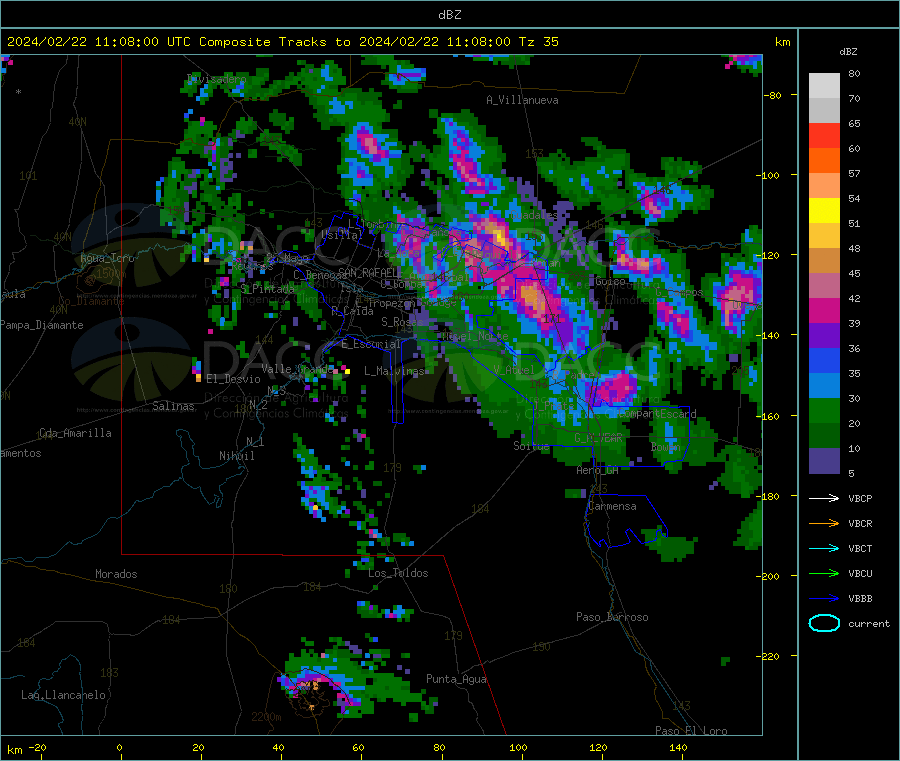900x761 pixels.
Task: Click the 'Los_Toldos' map label
Action: [x=398, y=573]
